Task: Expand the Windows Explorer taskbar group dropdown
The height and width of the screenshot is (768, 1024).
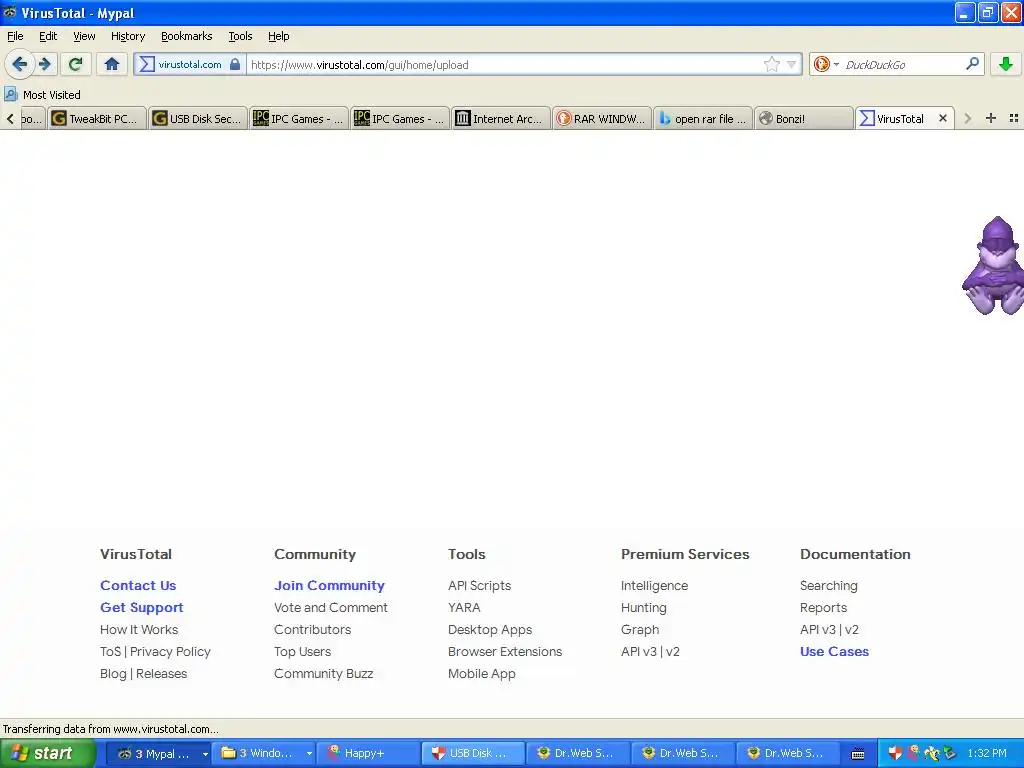Action: click(309, 753)
